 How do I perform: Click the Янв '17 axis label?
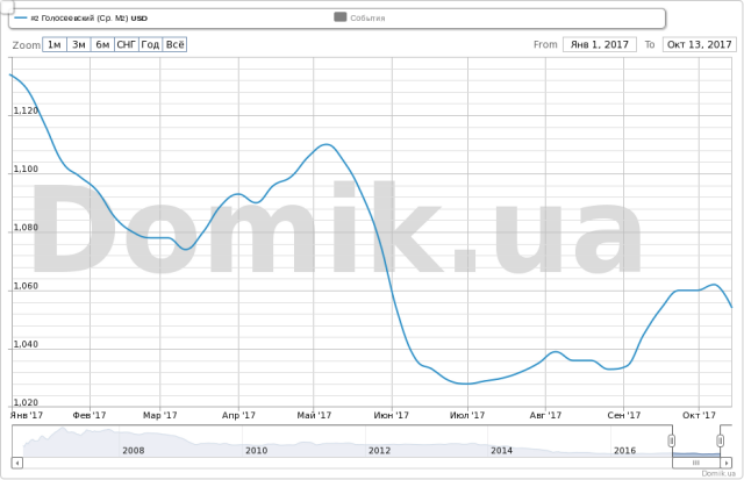coord(27,415)
